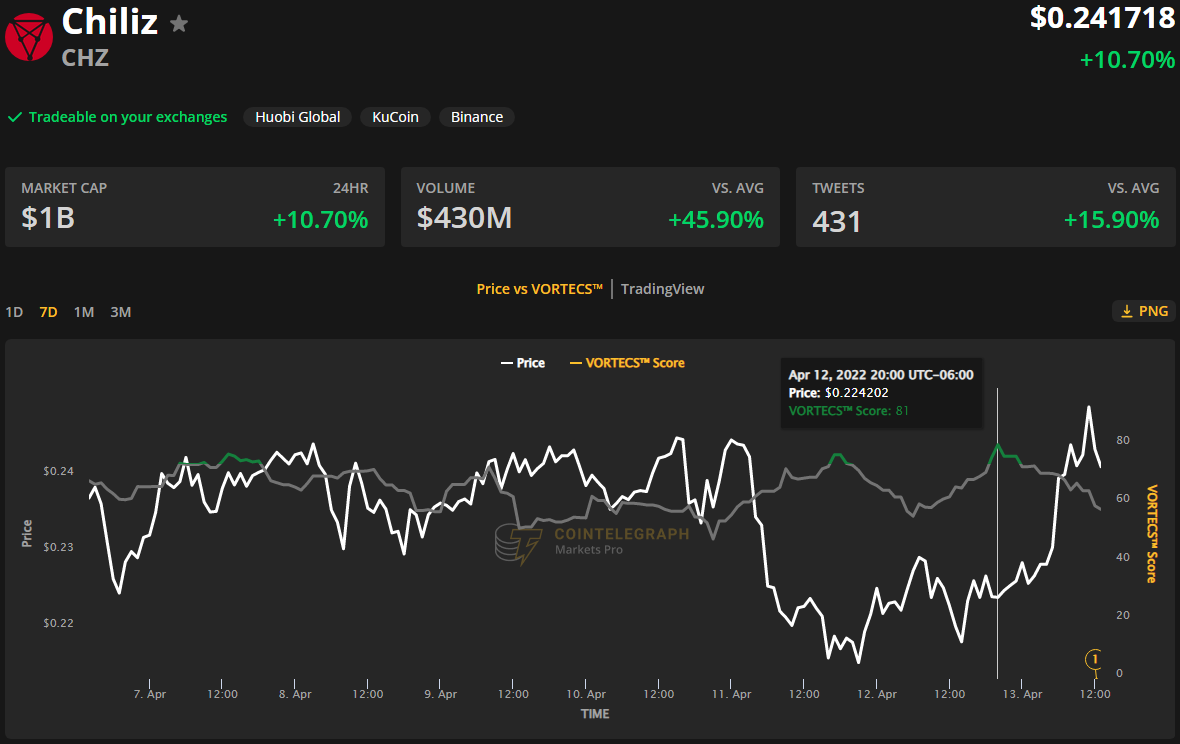Switch chart range to 1M

(x=84, y=312)
